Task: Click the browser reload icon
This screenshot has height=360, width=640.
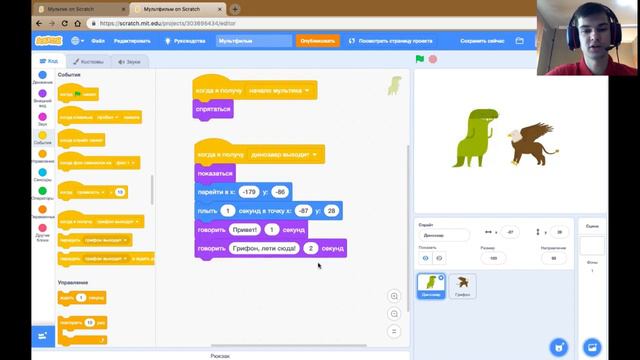Action: tap(64, 23)
